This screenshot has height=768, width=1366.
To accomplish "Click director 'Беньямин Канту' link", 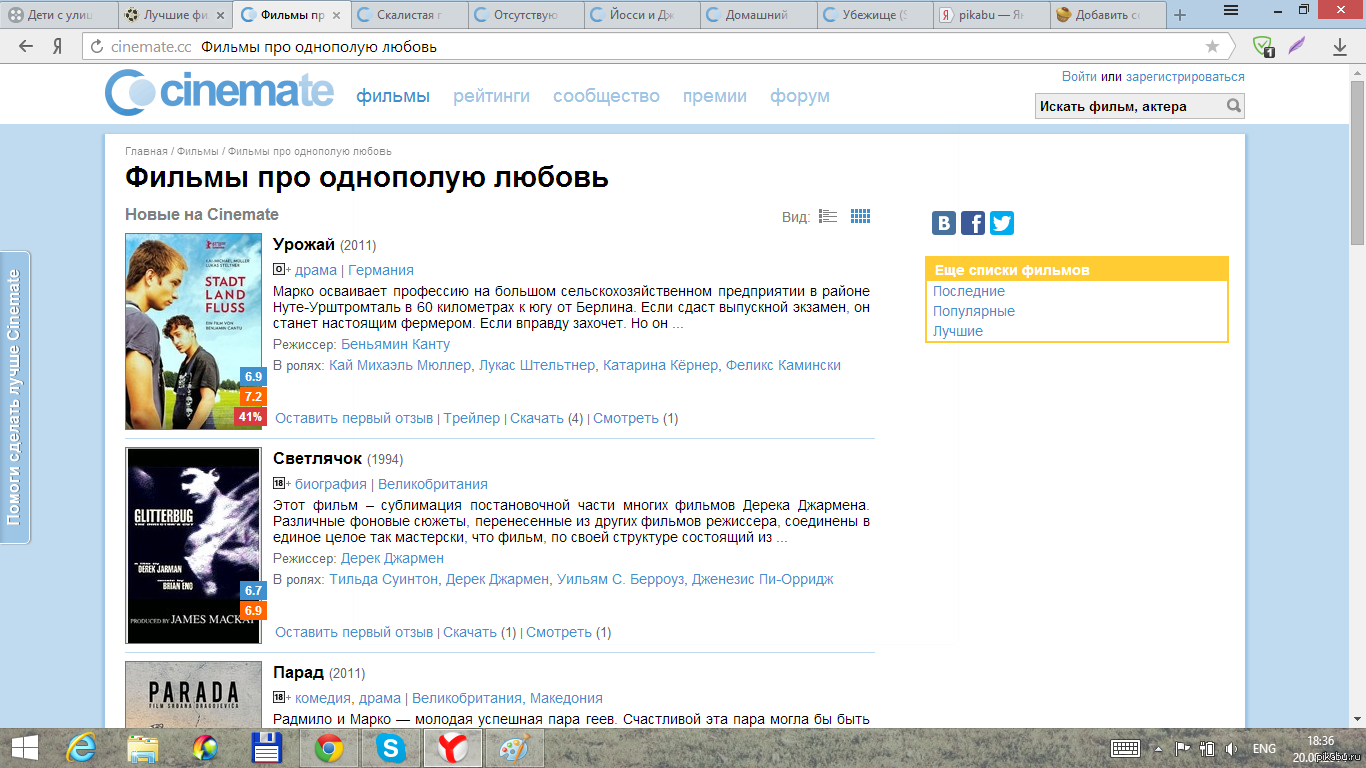I will pos(396,344).
